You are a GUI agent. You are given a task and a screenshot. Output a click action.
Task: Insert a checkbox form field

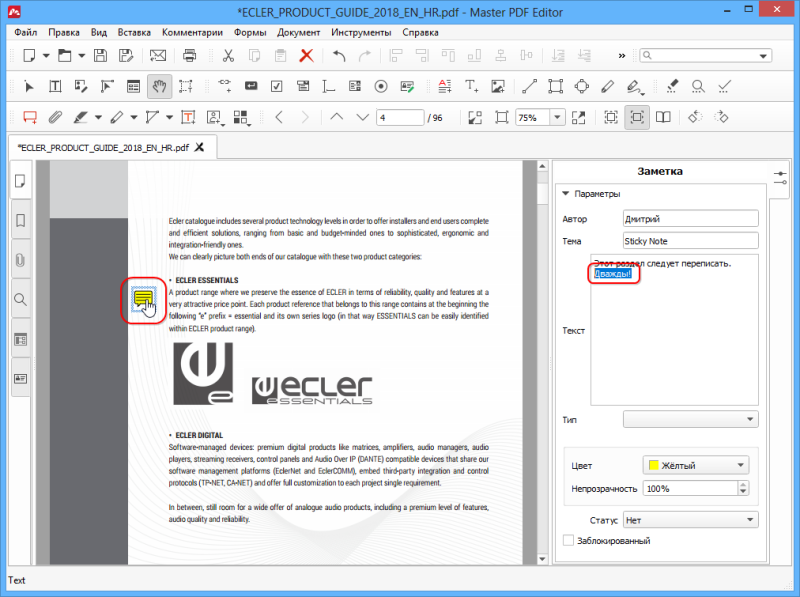(x=277, y=86)
